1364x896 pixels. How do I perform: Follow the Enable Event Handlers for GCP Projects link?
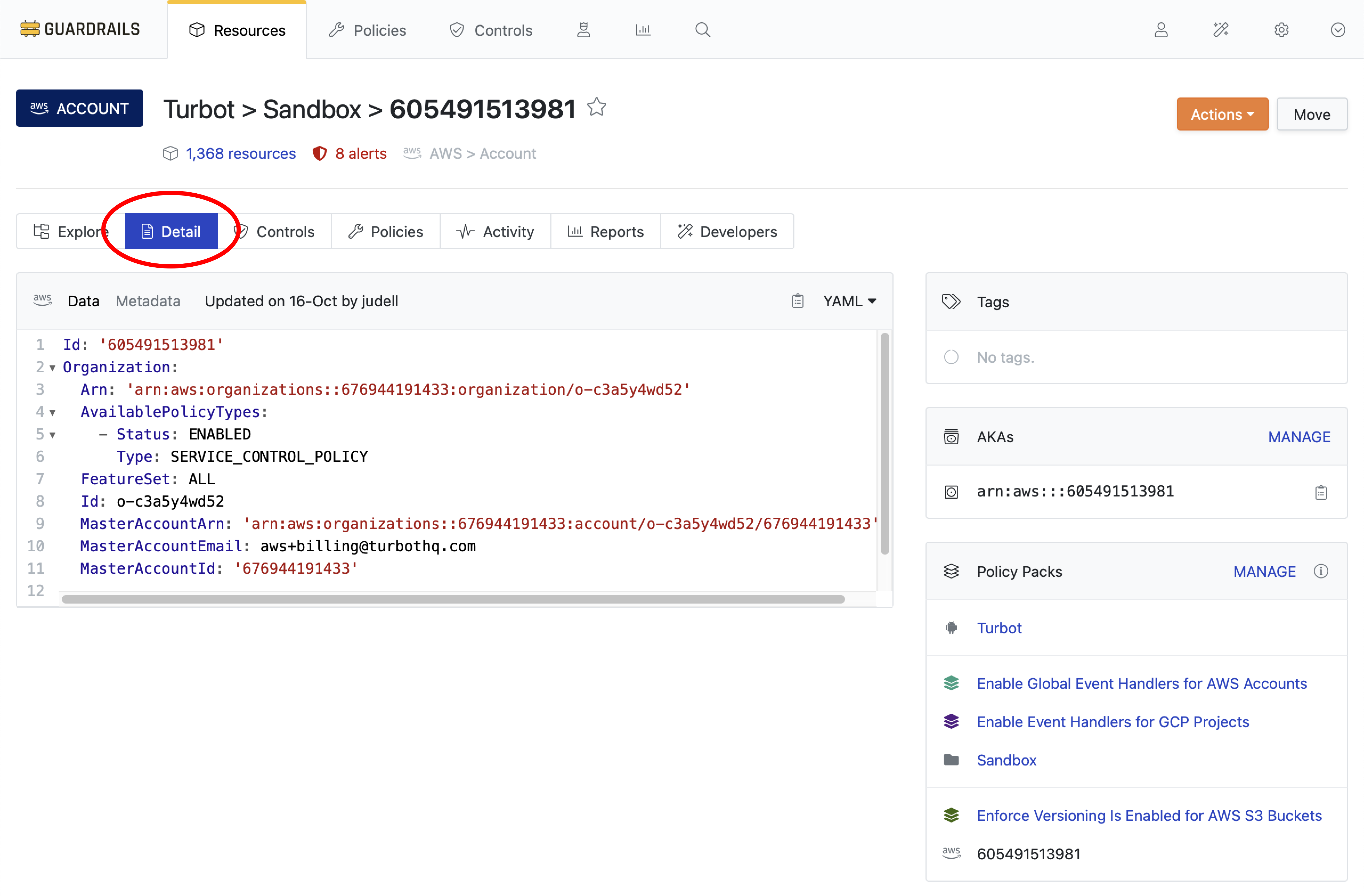pyautogui.click(x=1113, y=722)
